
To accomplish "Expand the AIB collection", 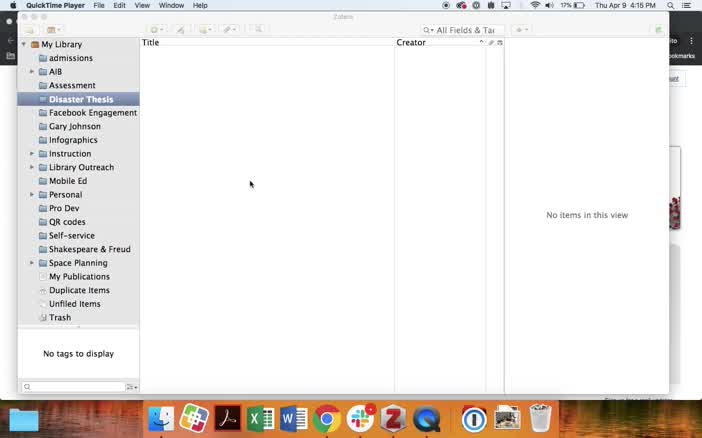I will click(32, 72).
